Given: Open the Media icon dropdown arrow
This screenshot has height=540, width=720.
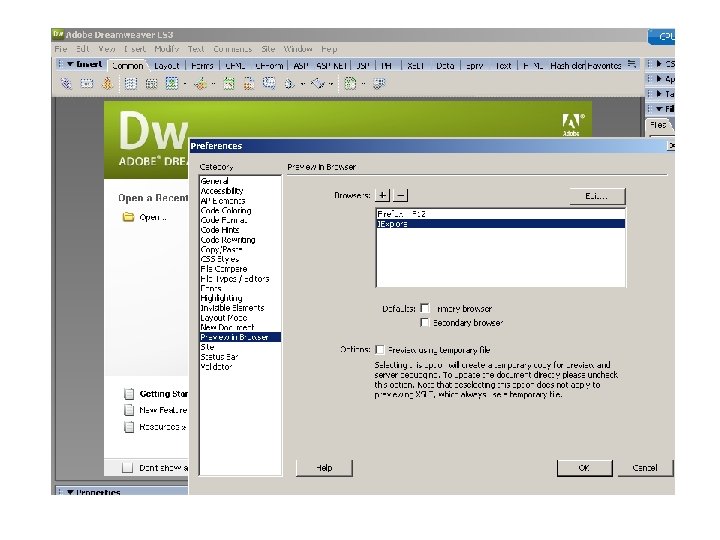Looking at the screenshot, I should (x=214, y=84).
